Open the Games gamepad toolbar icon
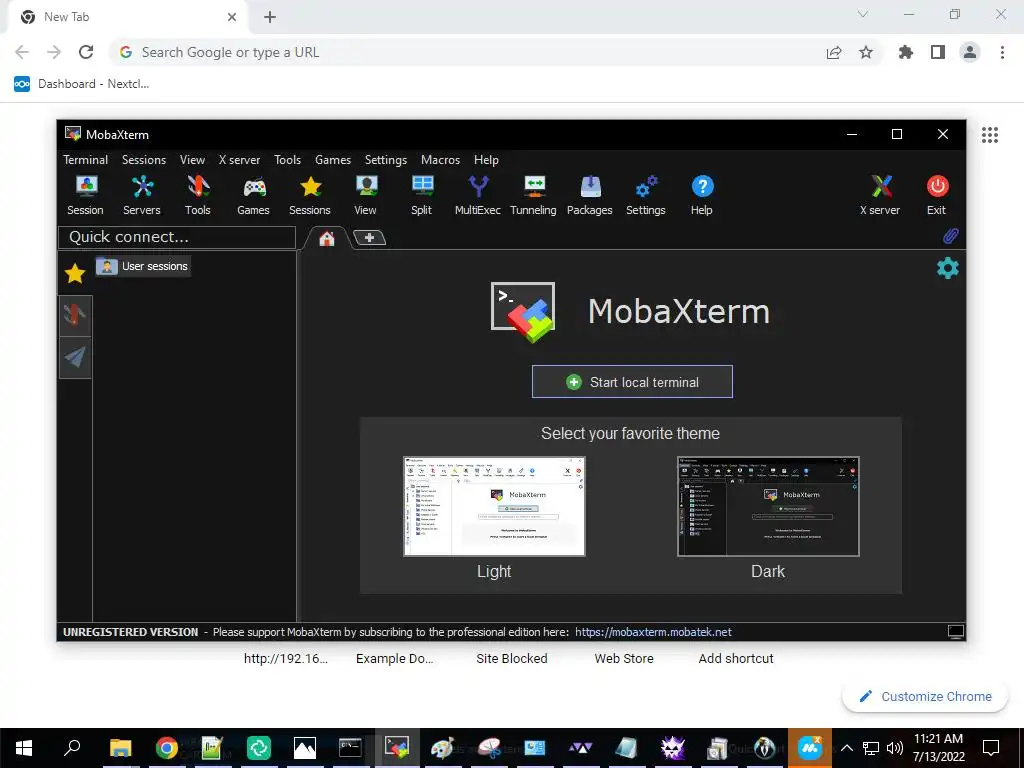 [x=253, y=195]
